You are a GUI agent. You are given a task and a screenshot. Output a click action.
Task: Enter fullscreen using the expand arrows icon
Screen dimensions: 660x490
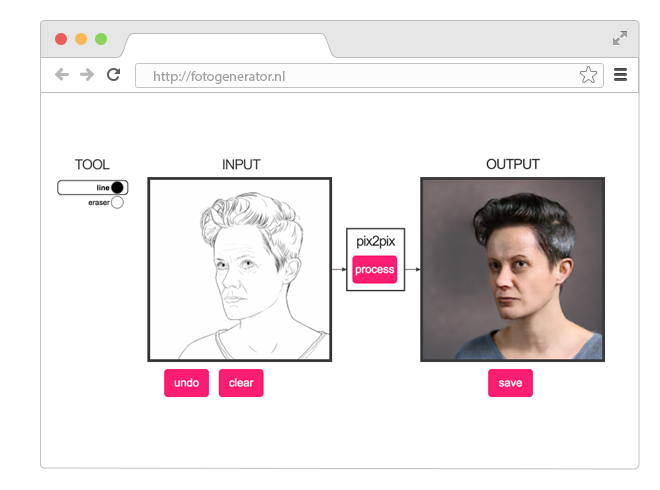[620, 38]
